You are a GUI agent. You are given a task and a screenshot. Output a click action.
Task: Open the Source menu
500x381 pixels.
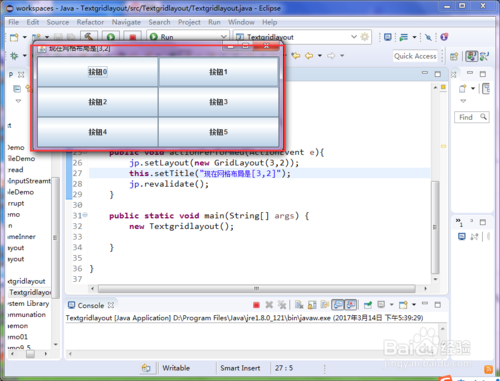(x=58, y=22)
